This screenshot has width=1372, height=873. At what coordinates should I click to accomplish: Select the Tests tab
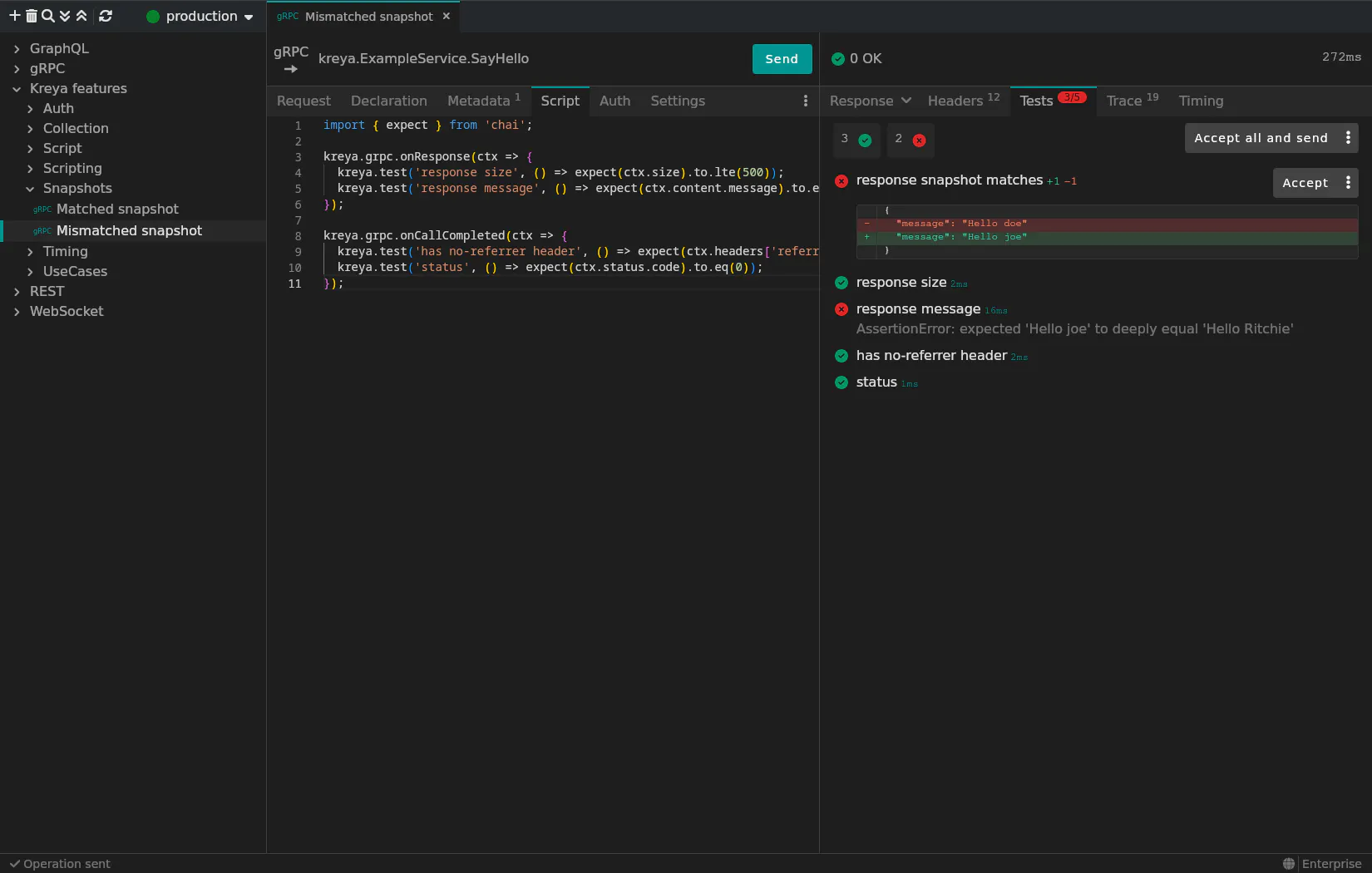[1053, 101]
